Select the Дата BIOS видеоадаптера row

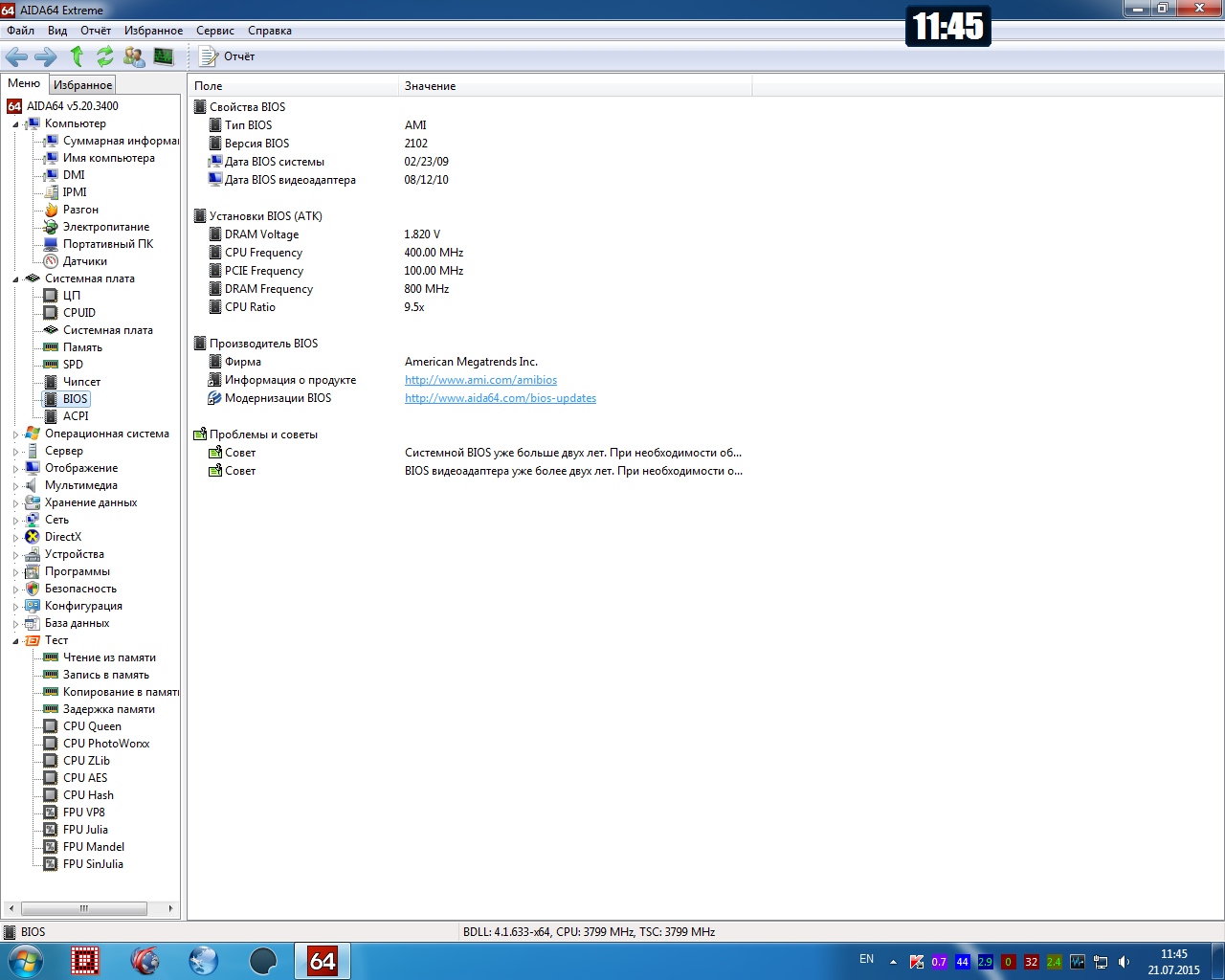[x=469, y=180]
